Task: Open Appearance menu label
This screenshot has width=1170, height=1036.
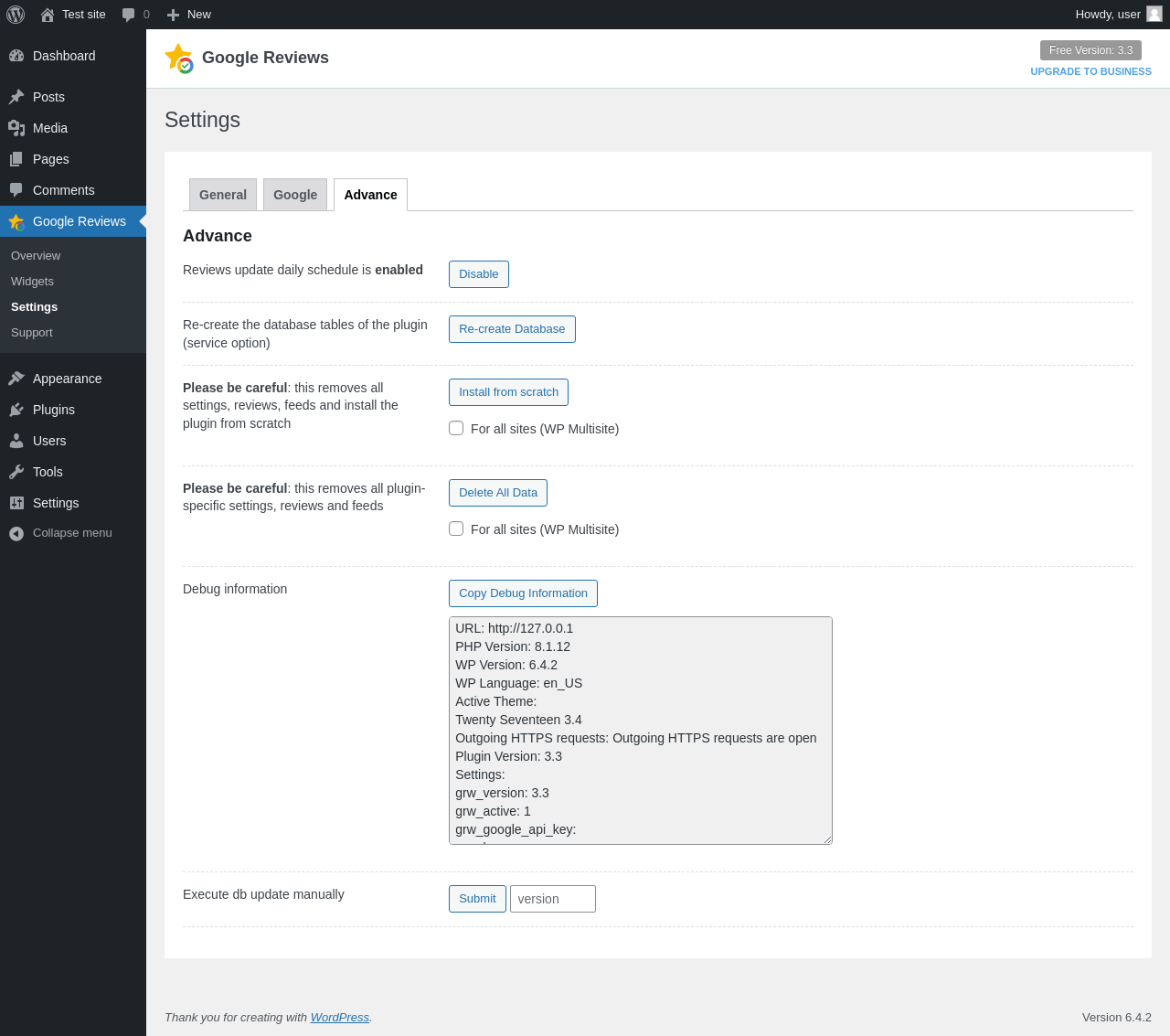Action: (68, 379)
